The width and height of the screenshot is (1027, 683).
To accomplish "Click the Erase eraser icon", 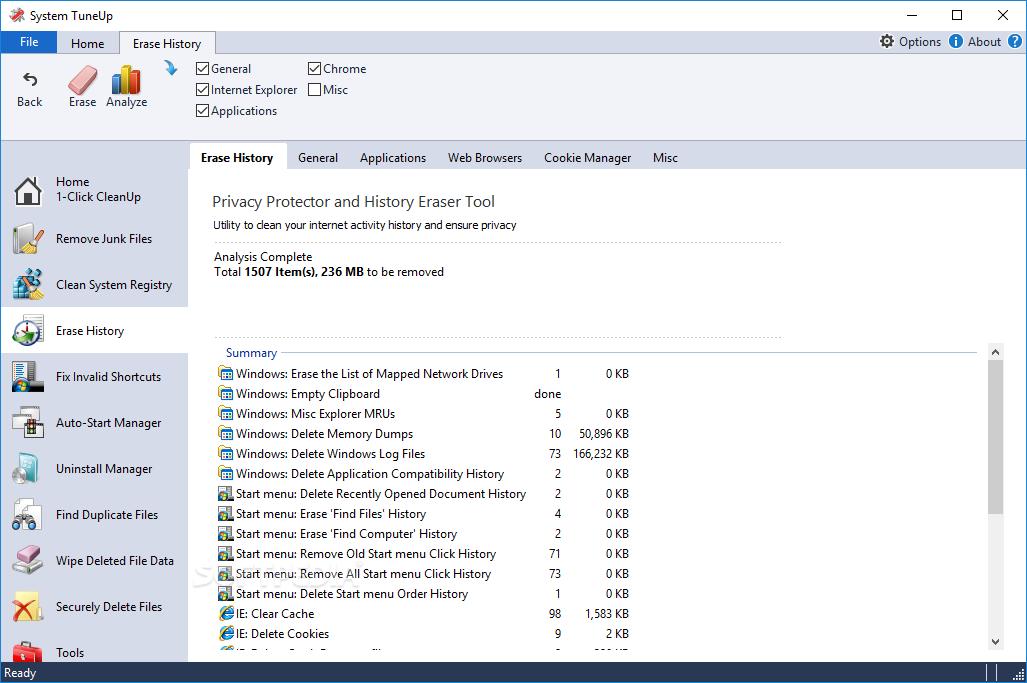I will tap(83, 81).
